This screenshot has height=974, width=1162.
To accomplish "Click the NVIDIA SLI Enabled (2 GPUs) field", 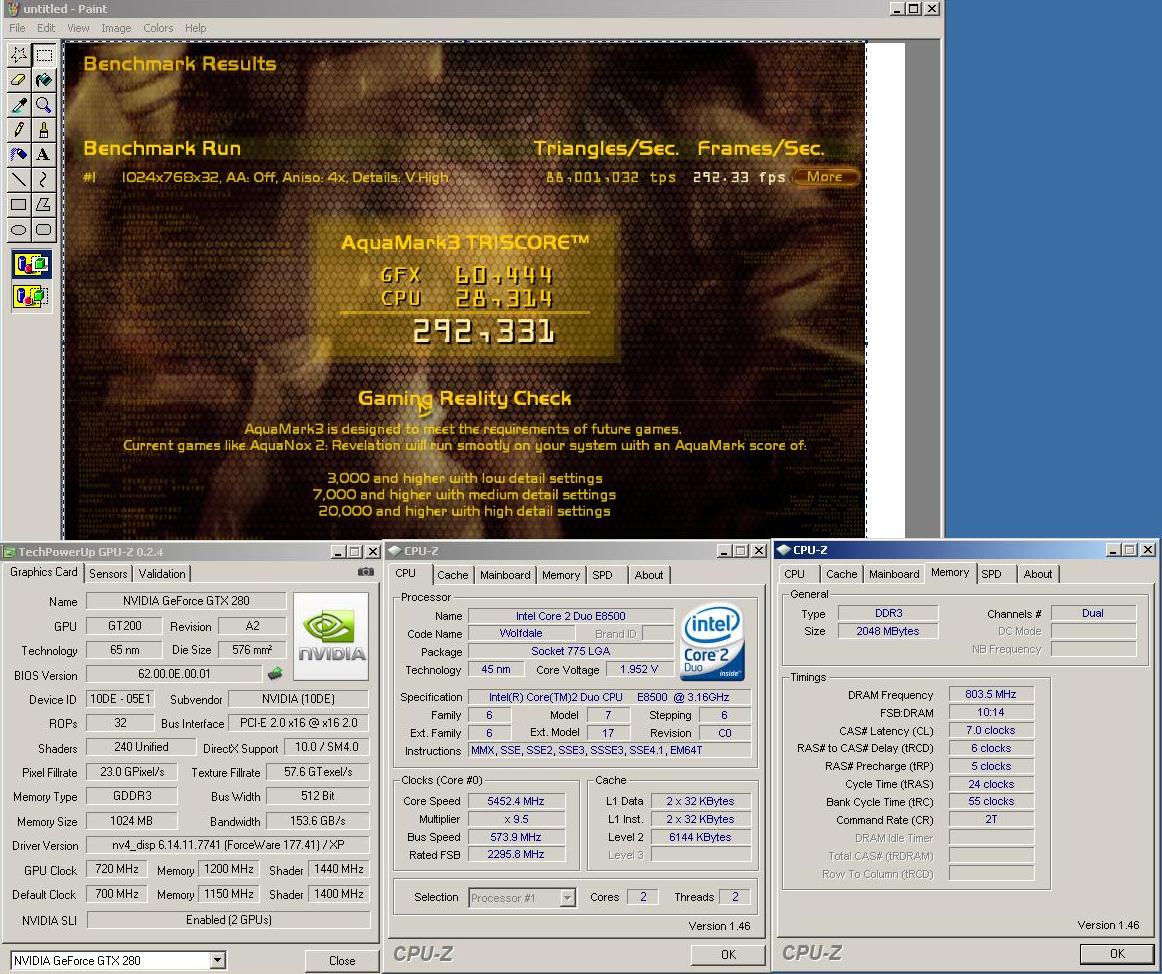I will [228, 920].
